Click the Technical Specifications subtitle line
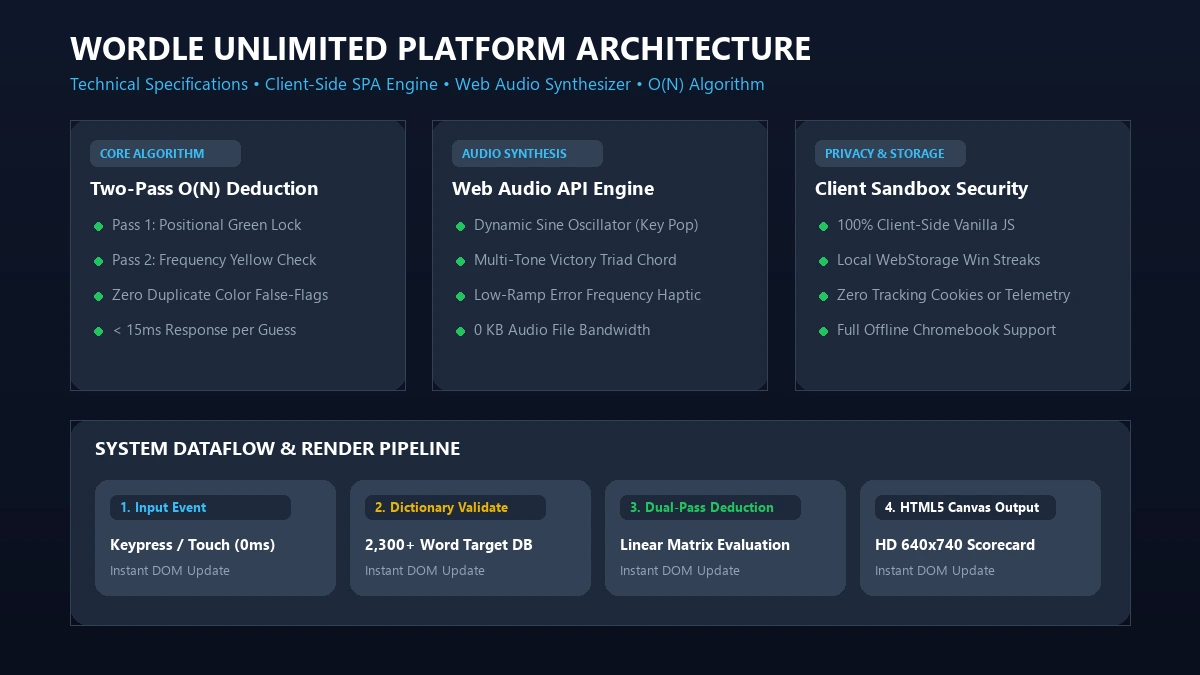 tap(417, 84)
